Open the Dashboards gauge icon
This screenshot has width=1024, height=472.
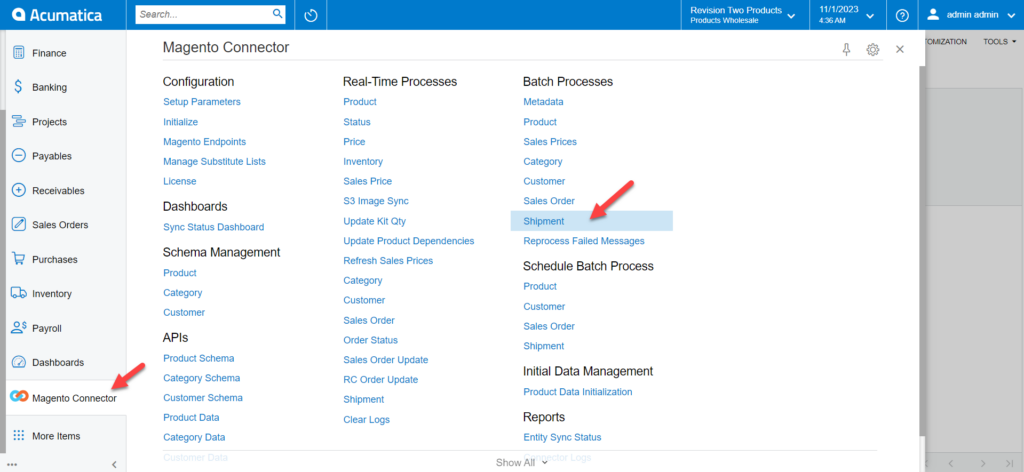click(18, 362)
